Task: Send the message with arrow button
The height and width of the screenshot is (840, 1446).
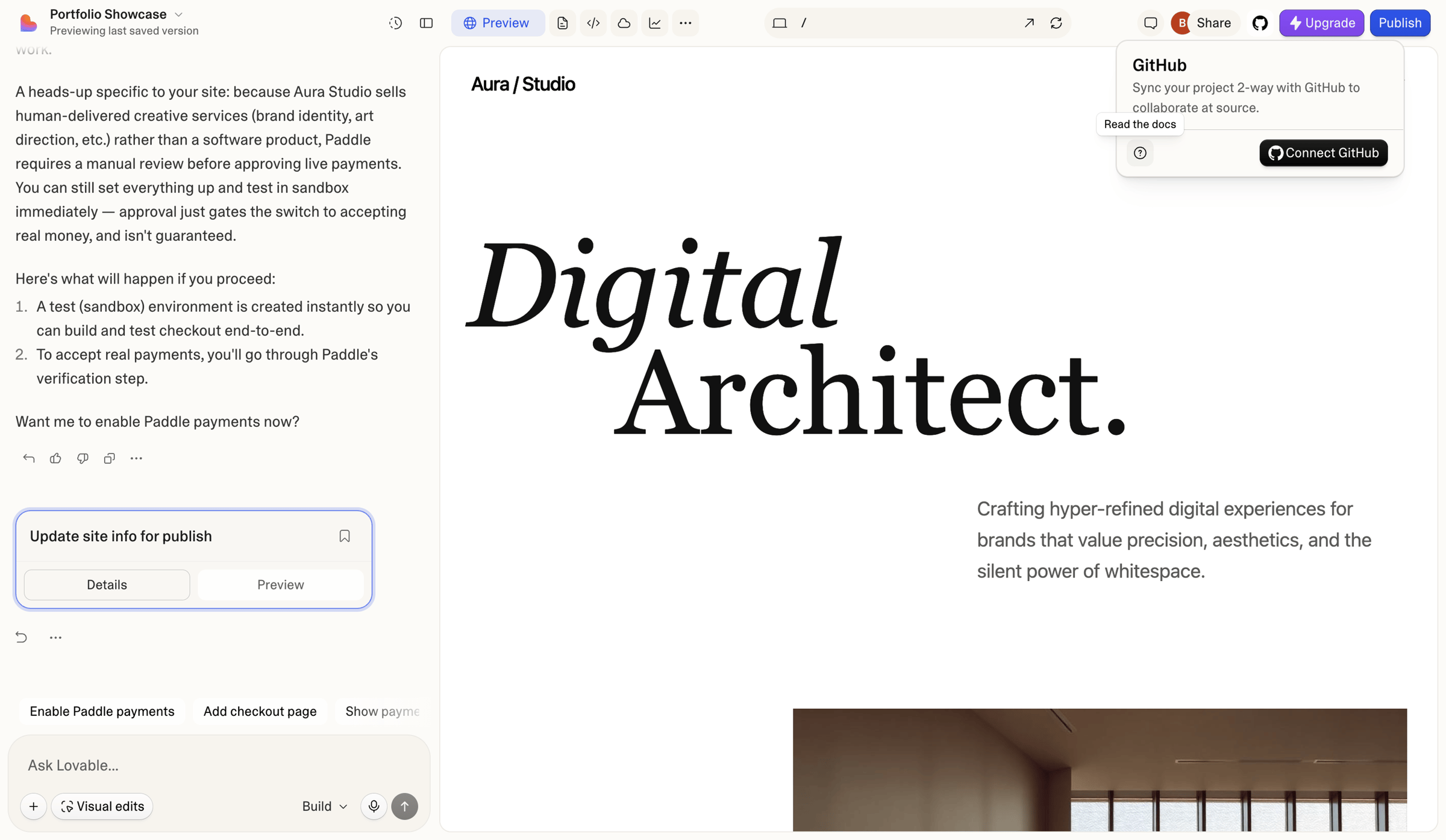Action: [x=405, y=806]
